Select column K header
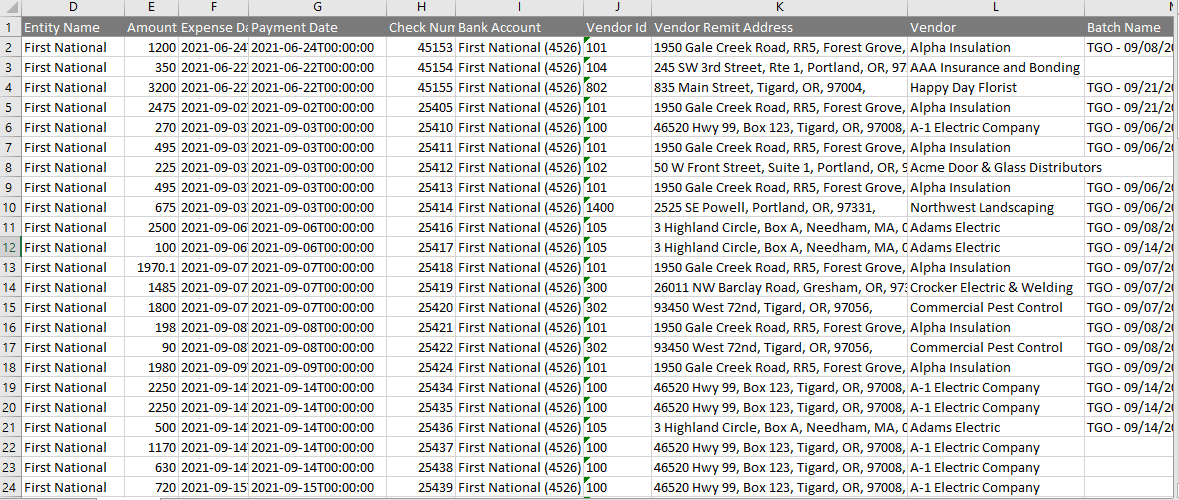 (x=780, y=8)
